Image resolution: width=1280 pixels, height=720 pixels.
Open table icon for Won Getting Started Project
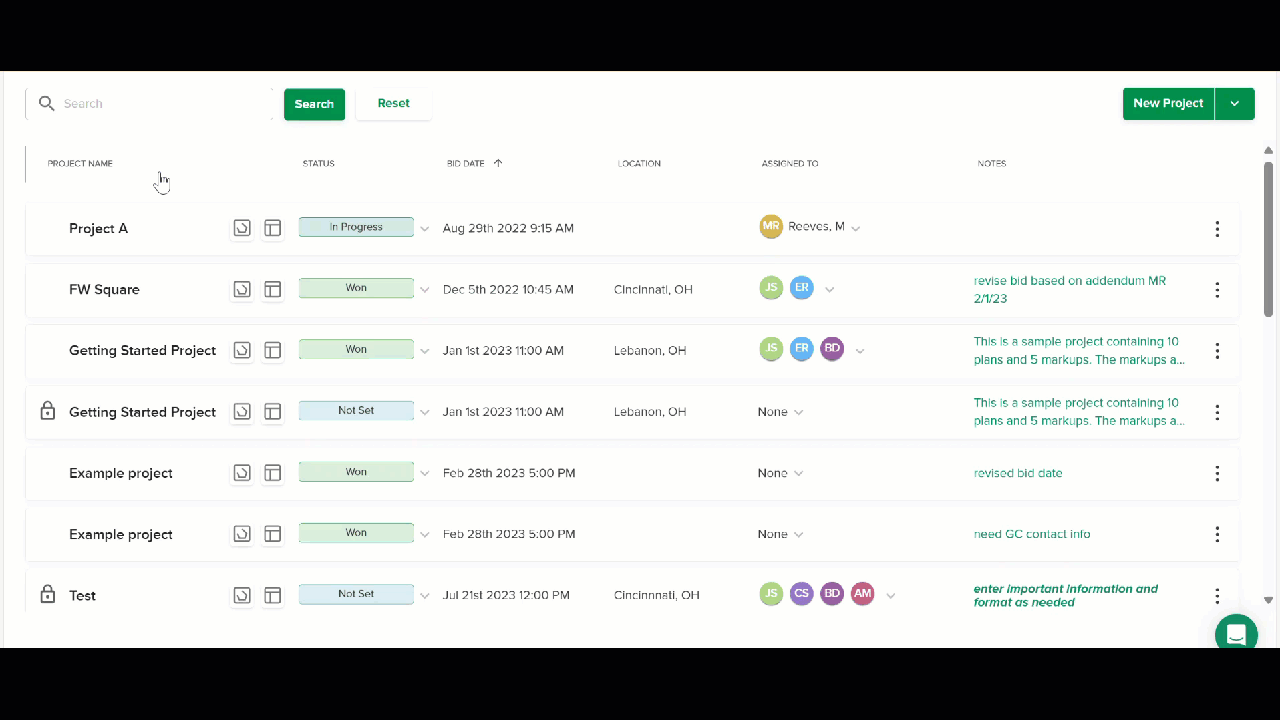272,350
